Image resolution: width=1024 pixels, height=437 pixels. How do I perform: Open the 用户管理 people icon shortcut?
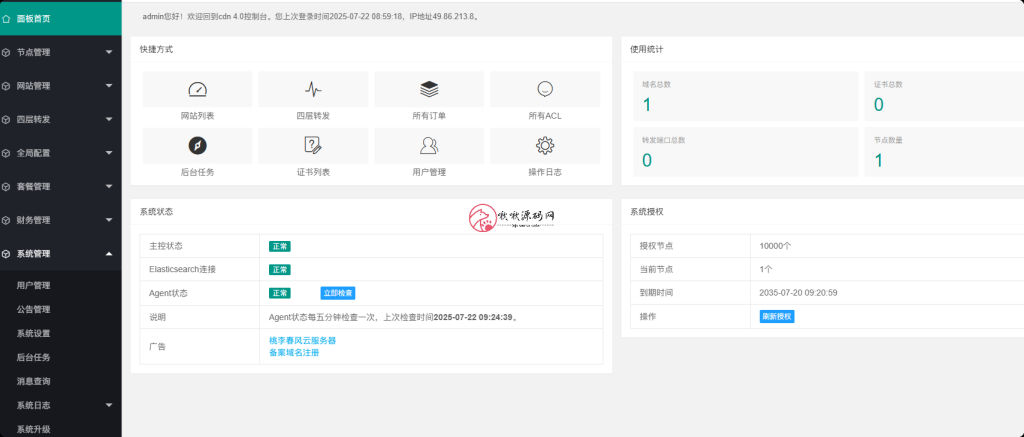(x=429, y=146)
